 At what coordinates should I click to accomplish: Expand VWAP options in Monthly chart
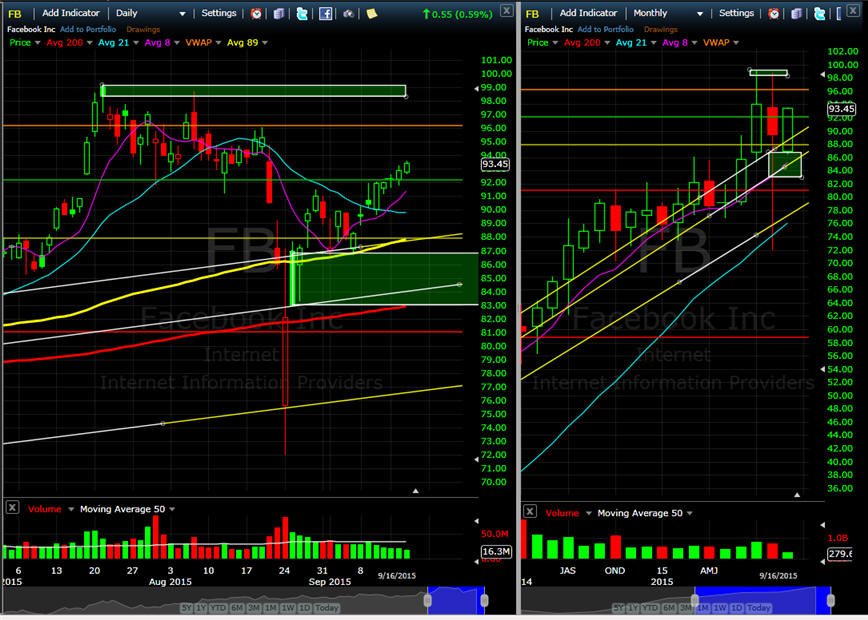[736, 43]
